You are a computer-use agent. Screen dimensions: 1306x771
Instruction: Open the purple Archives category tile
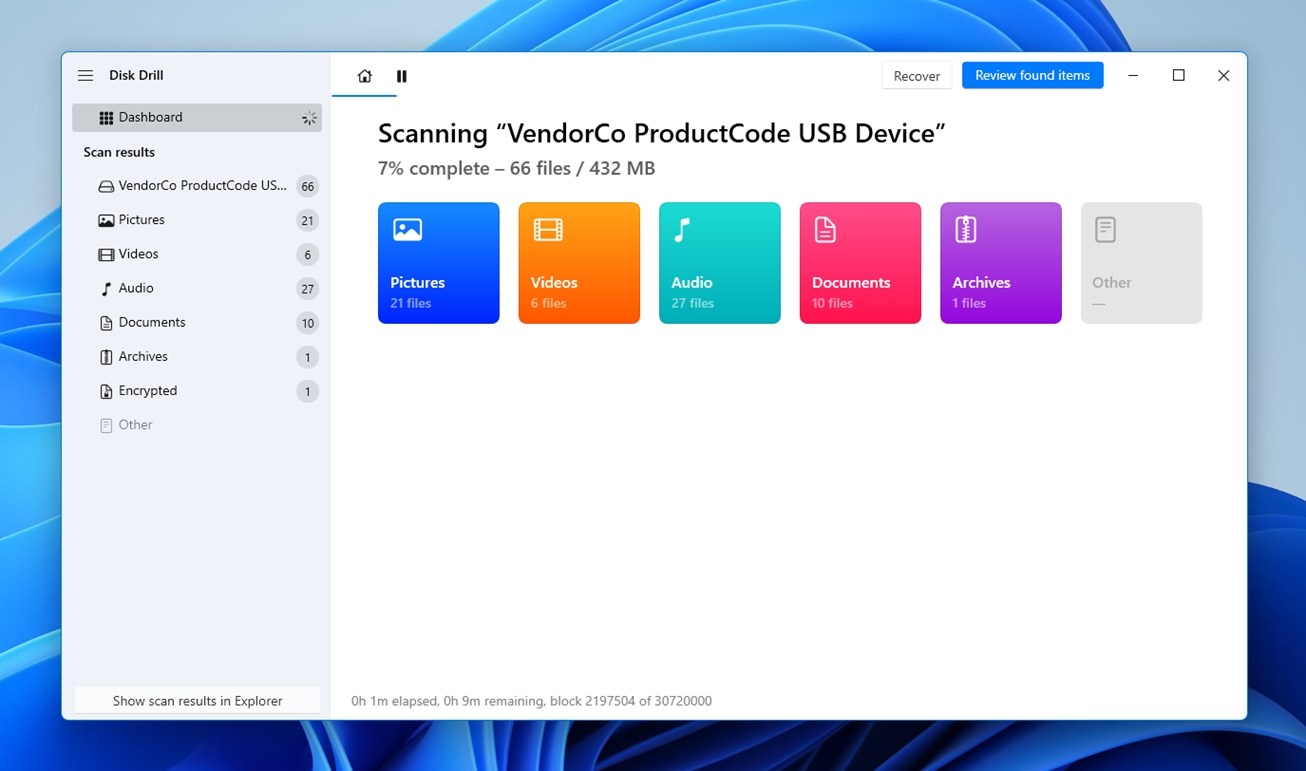pyautogui.click(x=1001, y=263)
